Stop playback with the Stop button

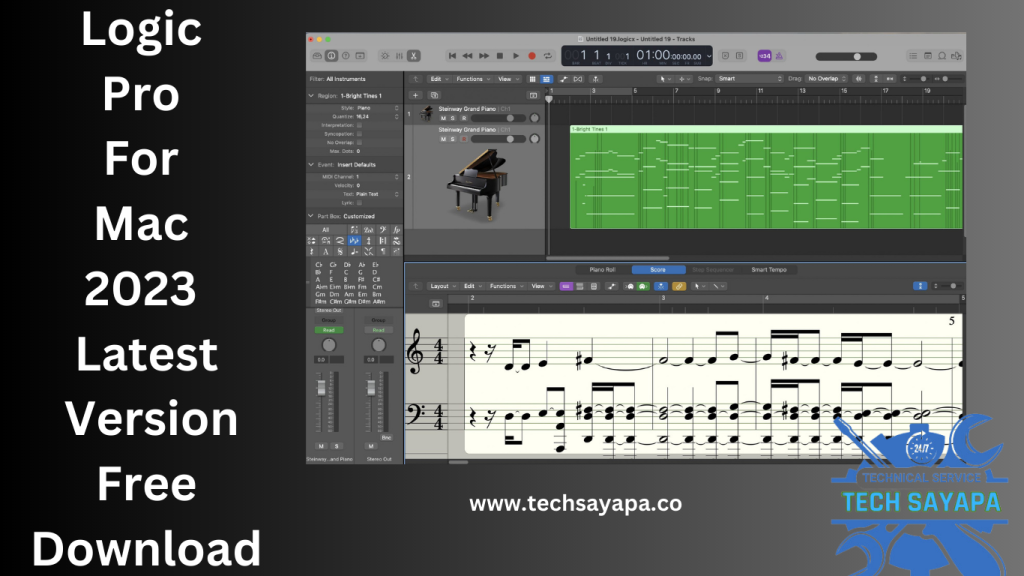click(500, 56)
